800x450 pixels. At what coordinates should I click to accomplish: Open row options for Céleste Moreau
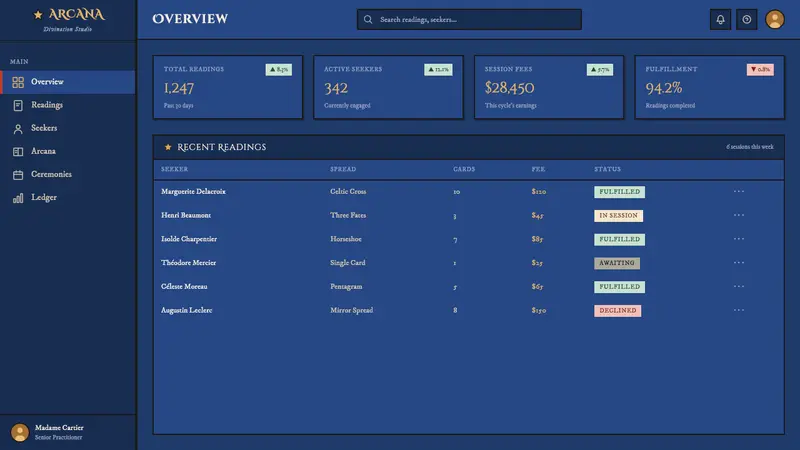tap(739, 286)
